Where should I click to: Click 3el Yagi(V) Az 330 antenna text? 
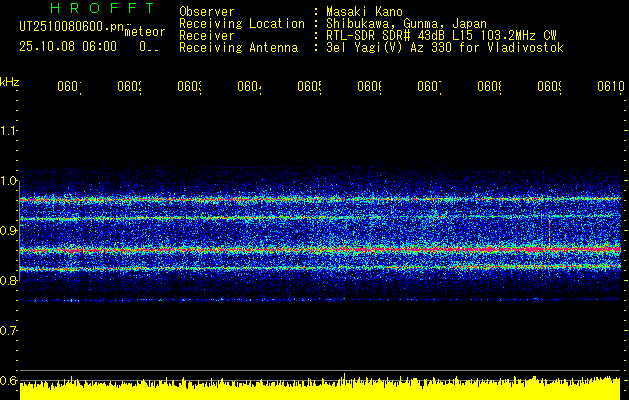point(445,48)
